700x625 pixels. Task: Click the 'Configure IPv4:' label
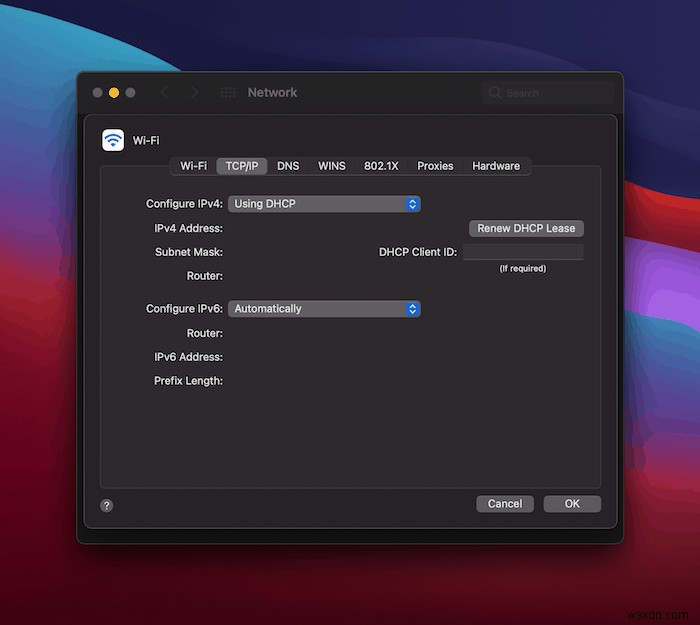(184, 204)
